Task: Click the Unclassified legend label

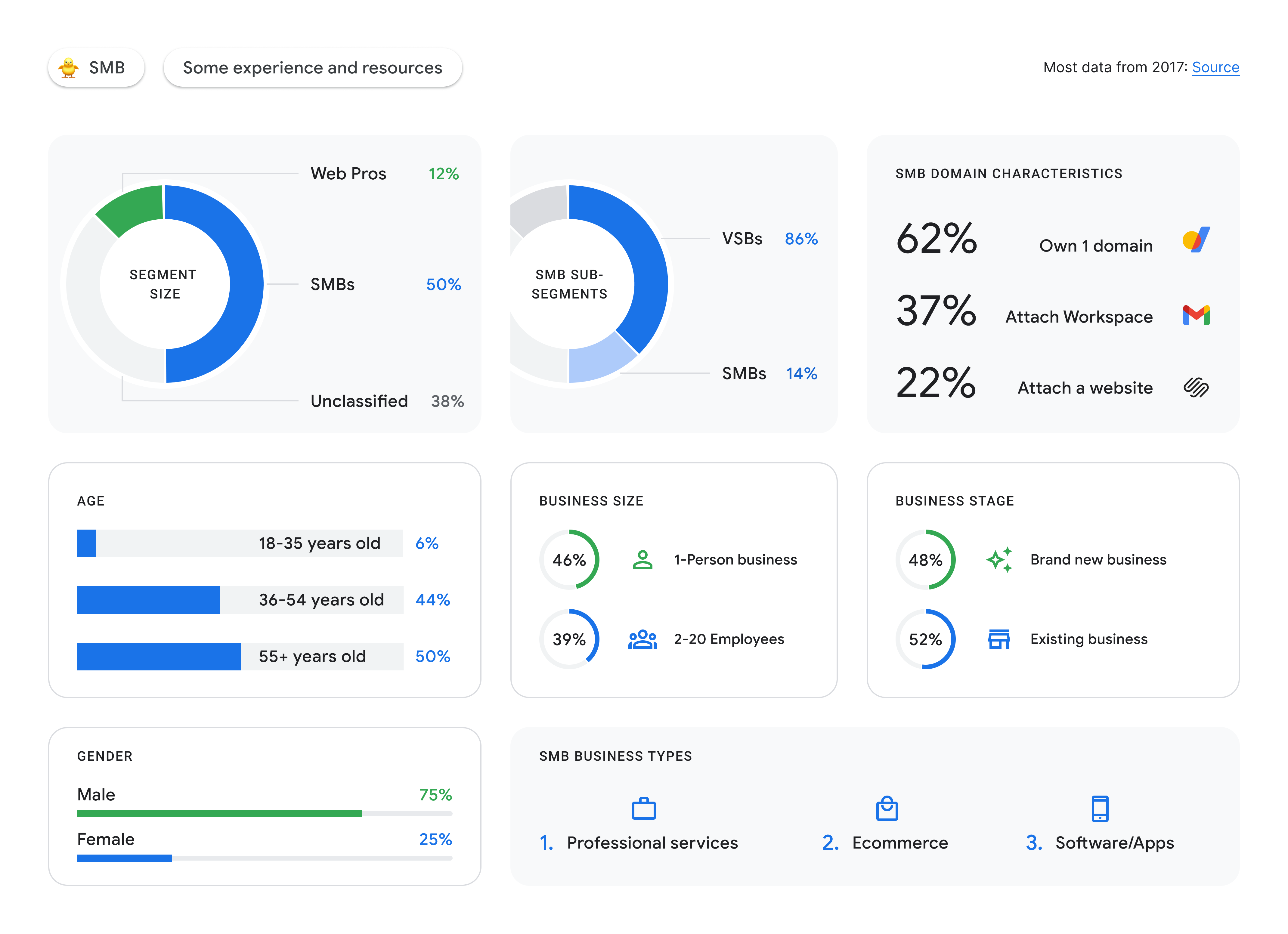Action: click(359, 401)
